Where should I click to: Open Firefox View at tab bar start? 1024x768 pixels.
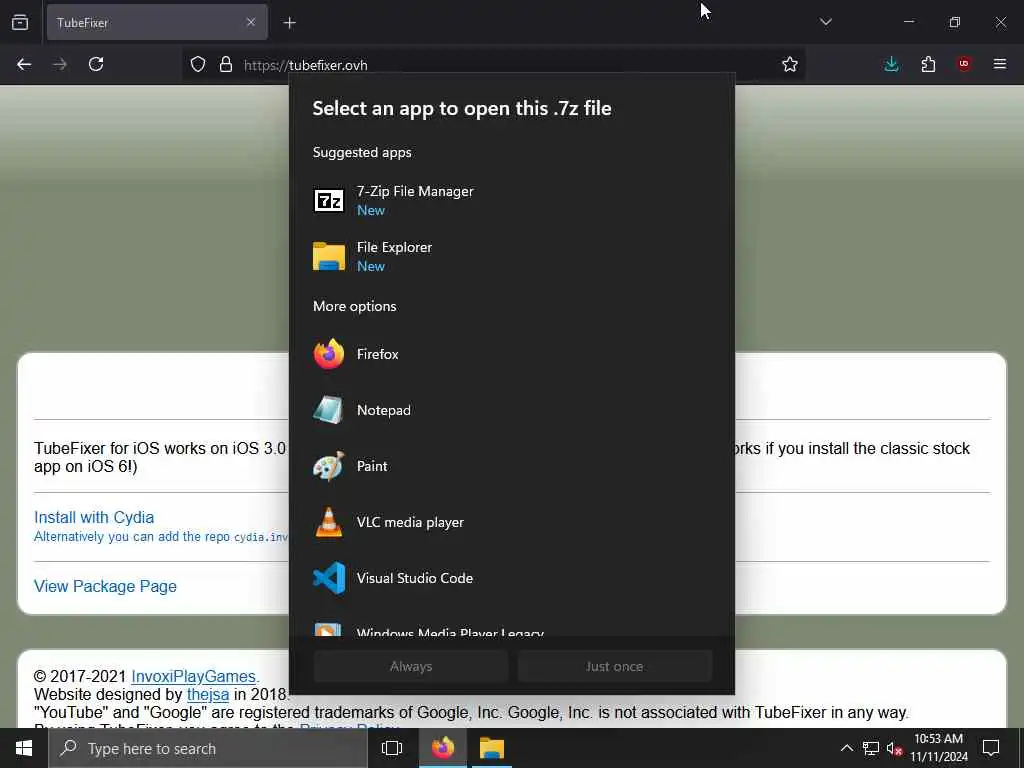20,22
